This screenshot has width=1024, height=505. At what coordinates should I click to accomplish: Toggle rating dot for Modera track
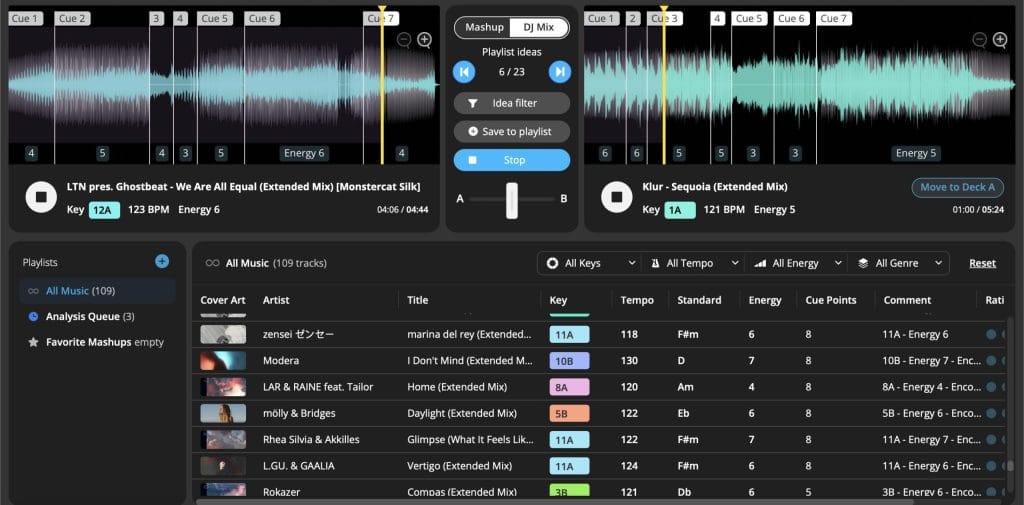click(x=991, y=361)
